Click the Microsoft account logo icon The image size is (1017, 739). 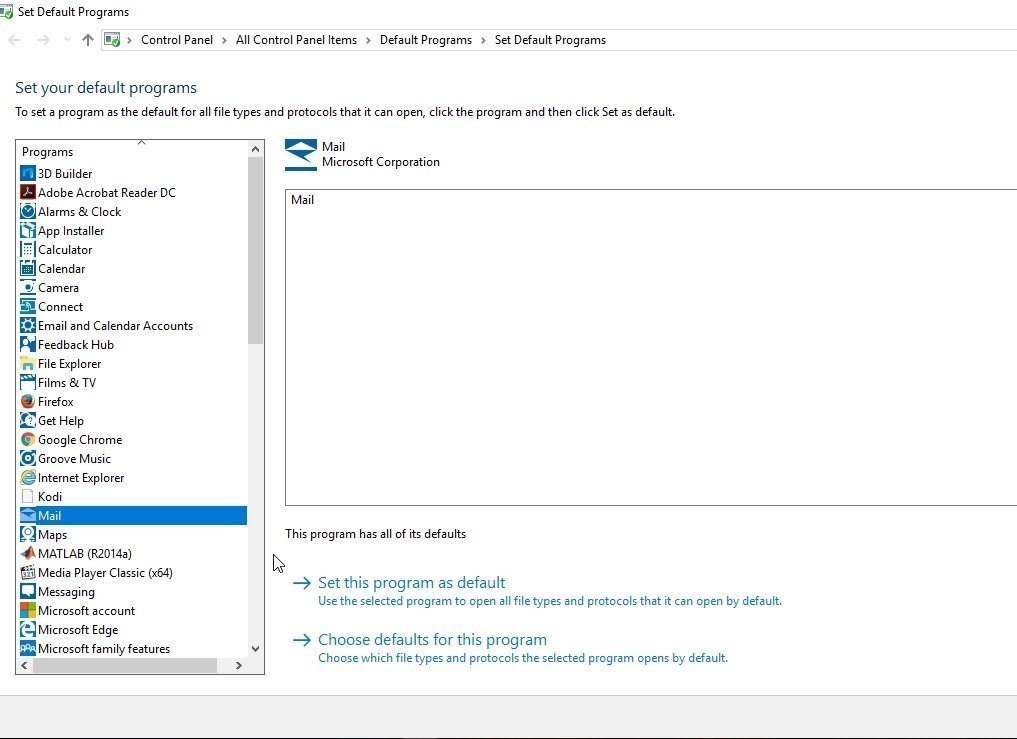pos(27,611)
